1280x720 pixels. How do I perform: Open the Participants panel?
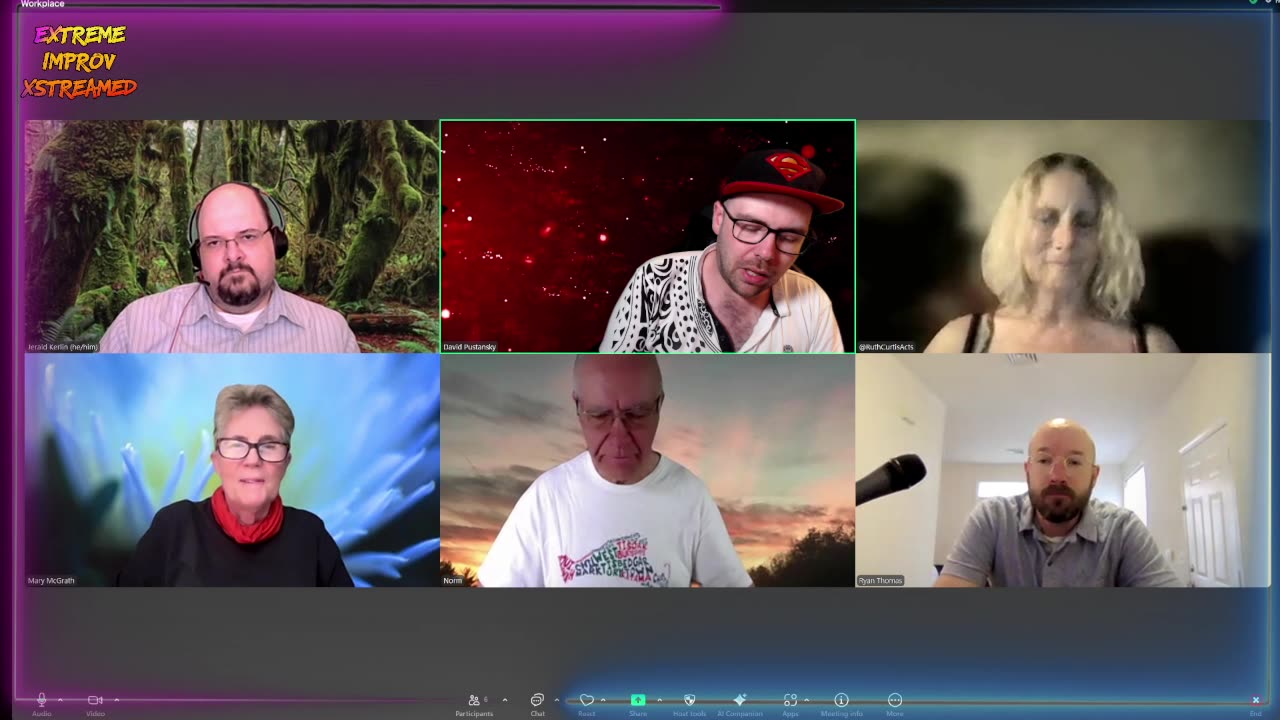click(474, 704)
